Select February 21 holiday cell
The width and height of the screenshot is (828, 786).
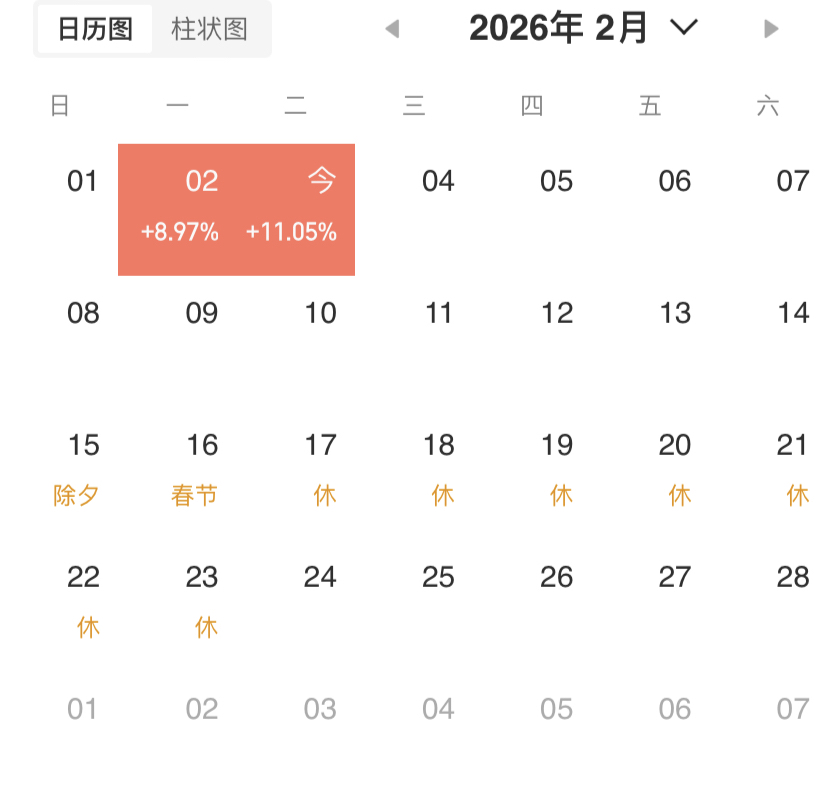792,468
